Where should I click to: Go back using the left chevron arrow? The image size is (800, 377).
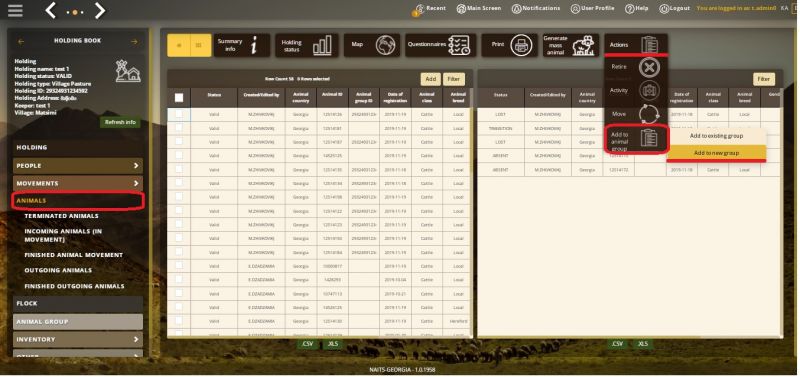click(x=51, y=10)
